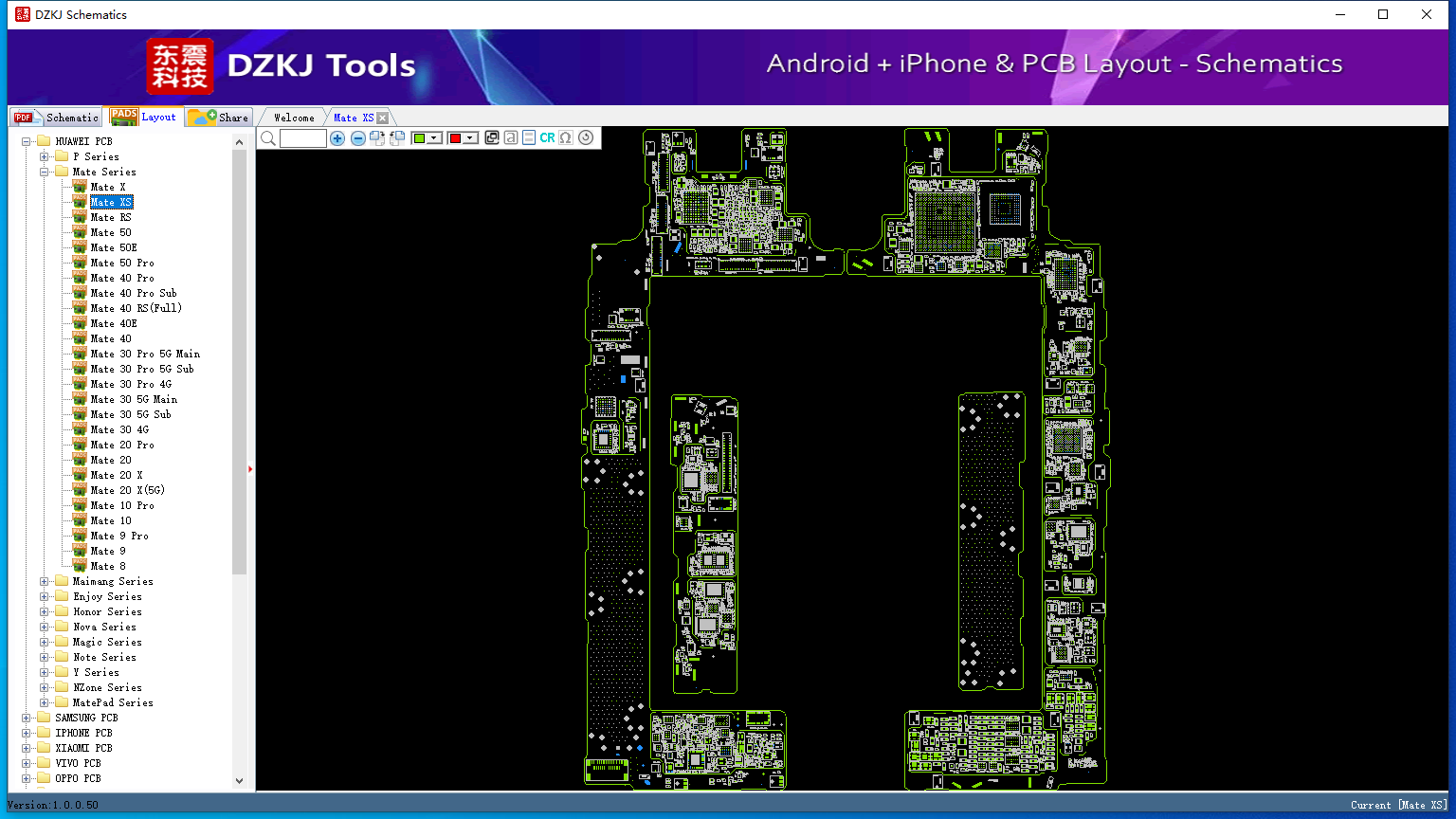Expand the IPHONE PCB node

27,733
